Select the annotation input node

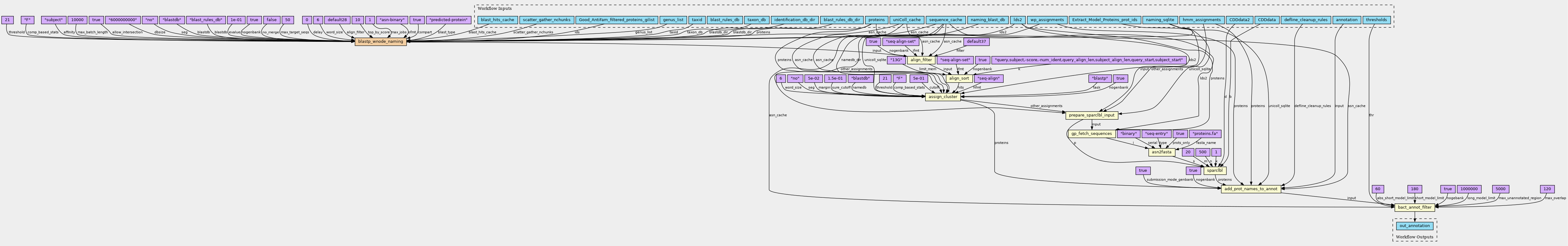click(1346, 20)
